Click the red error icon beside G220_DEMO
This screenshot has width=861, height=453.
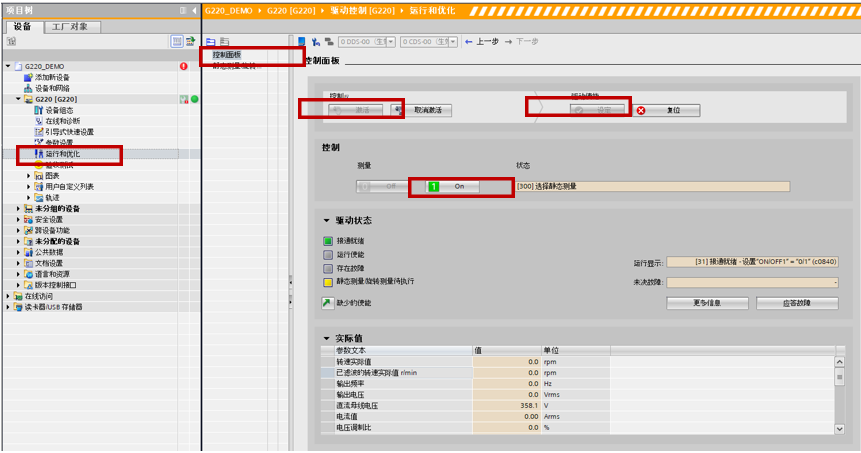point(183,66)
